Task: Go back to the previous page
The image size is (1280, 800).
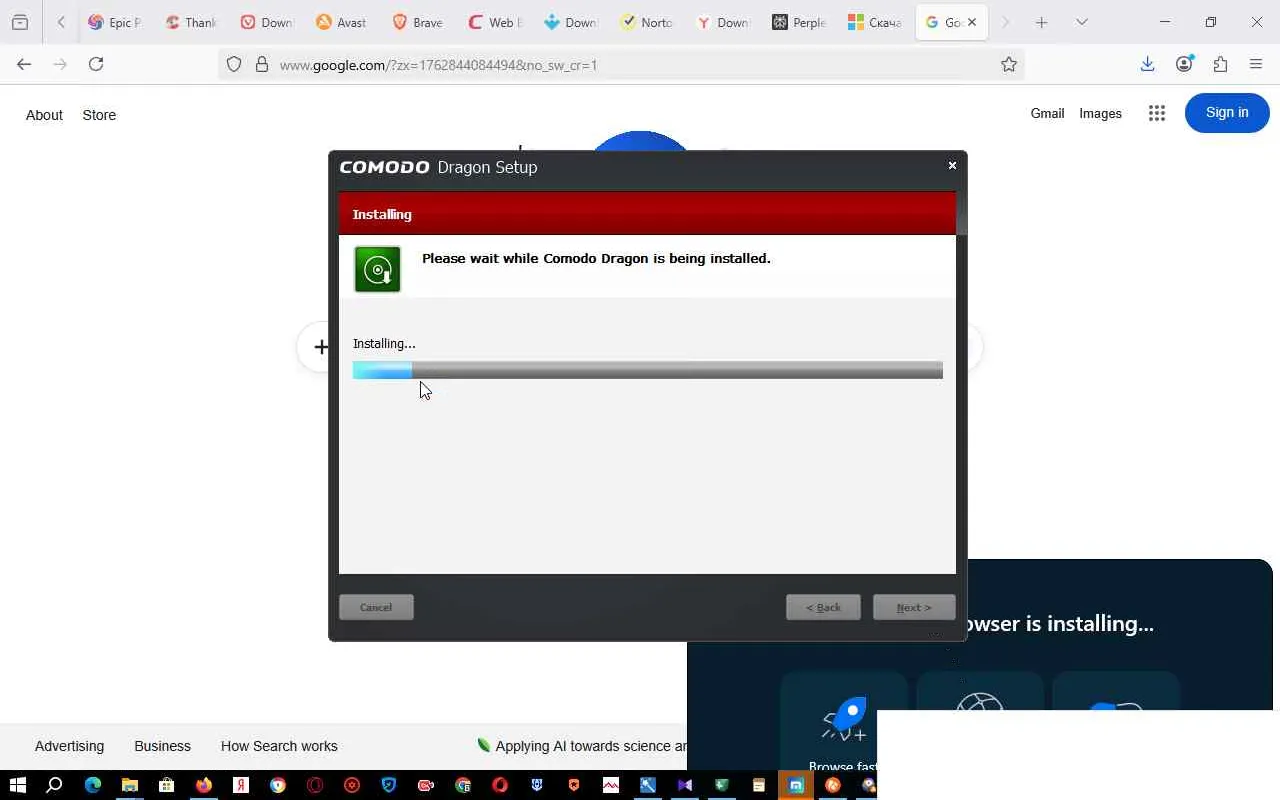Action: 24,64
